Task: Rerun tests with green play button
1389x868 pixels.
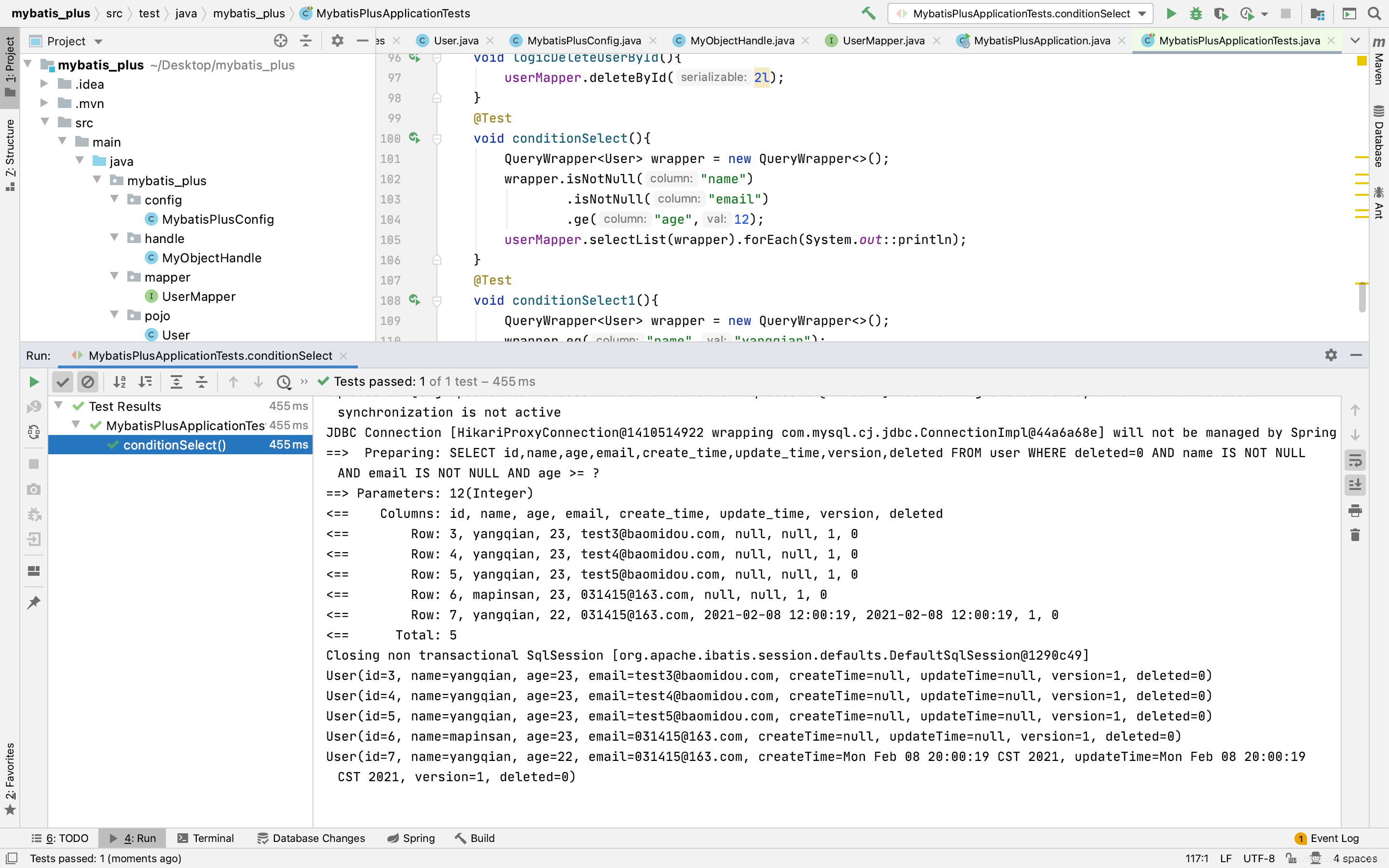Action: (34, 382)
